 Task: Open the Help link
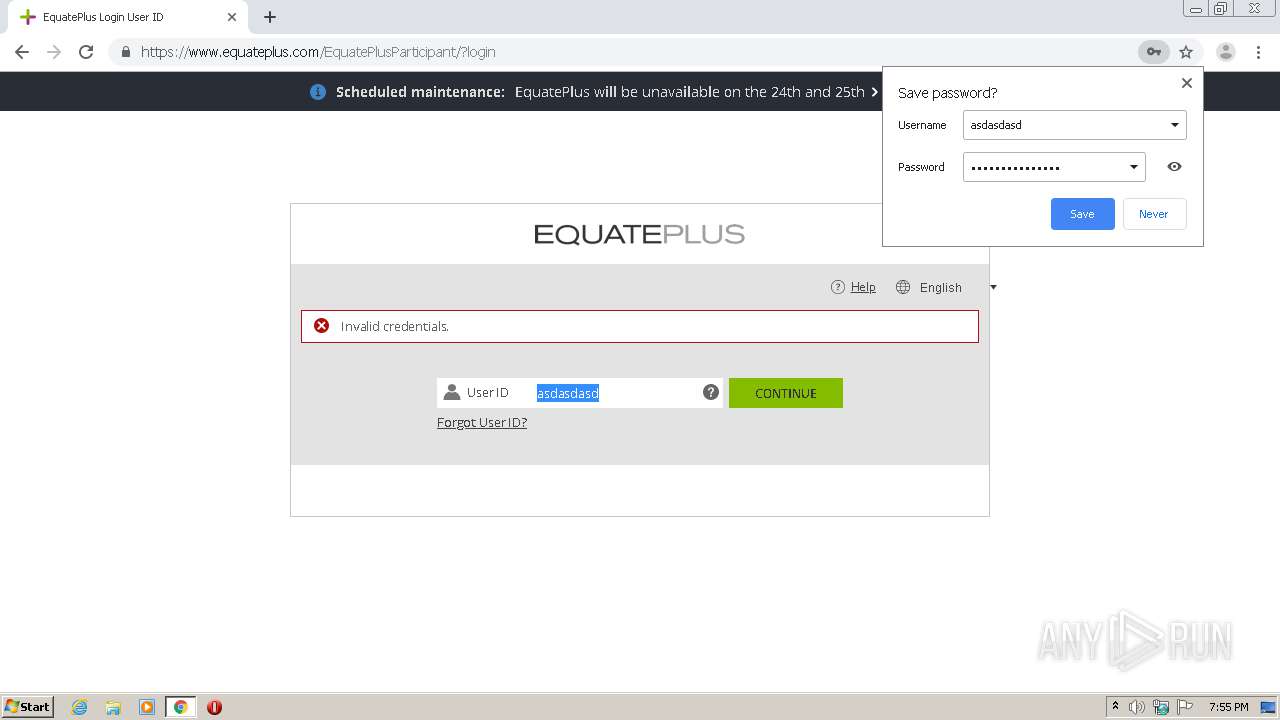click(x=863, y=287)
